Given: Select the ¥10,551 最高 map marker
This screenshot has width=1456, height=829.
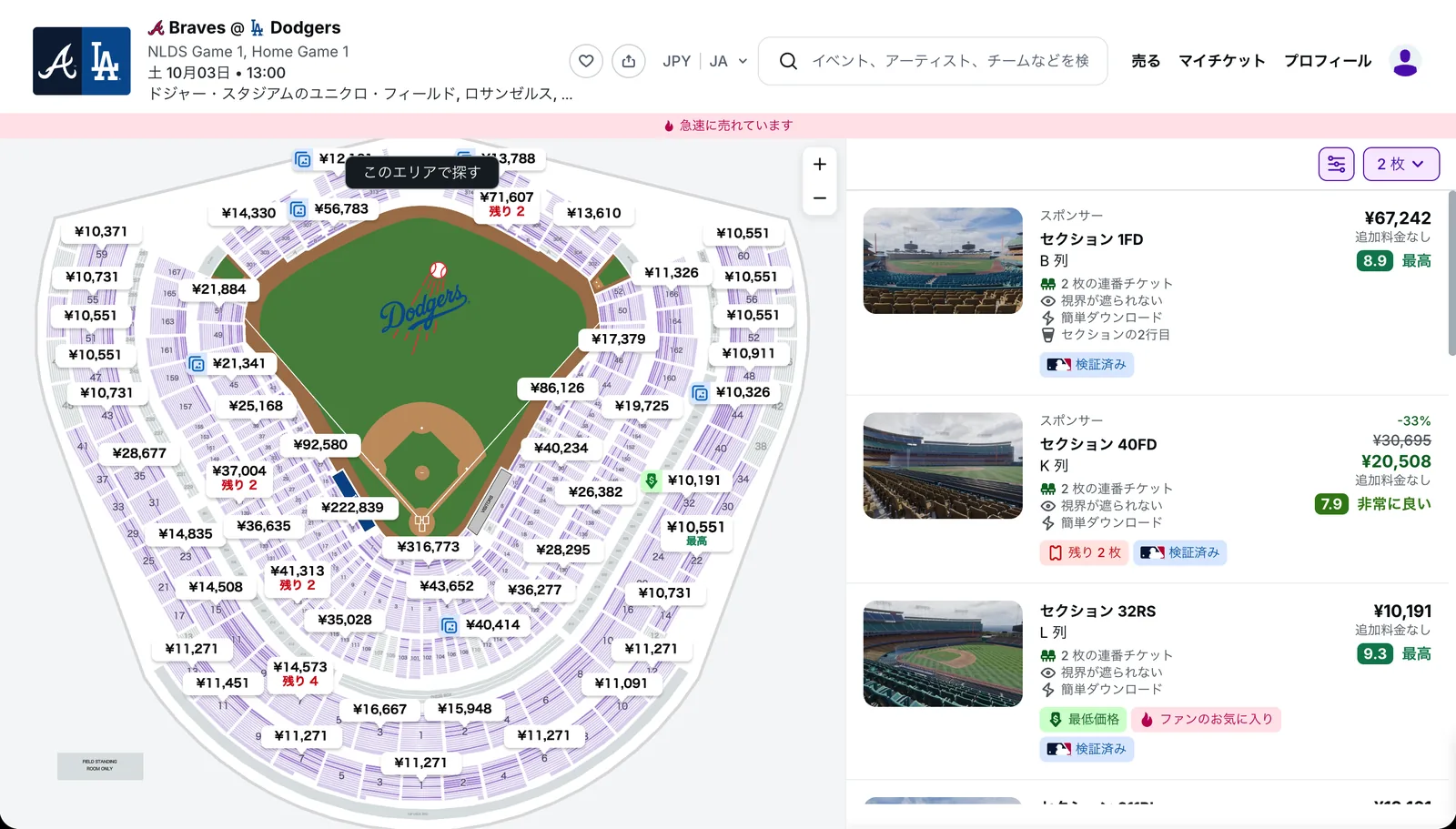Looking at the screenshot, I should (696, 532).
